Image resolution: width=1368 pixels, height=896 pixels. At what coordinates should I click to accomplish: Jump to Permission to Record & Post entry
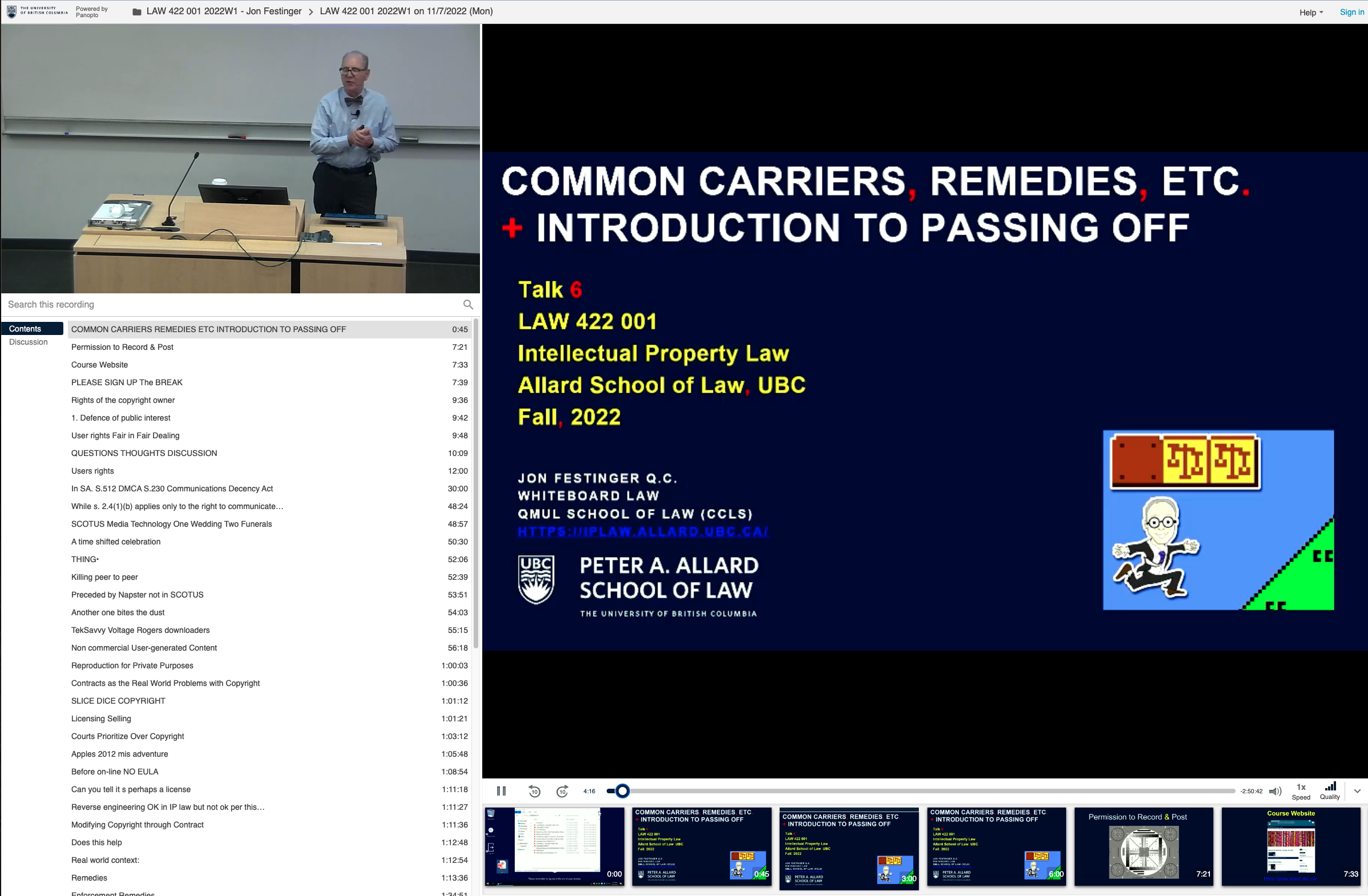[269, 347]
